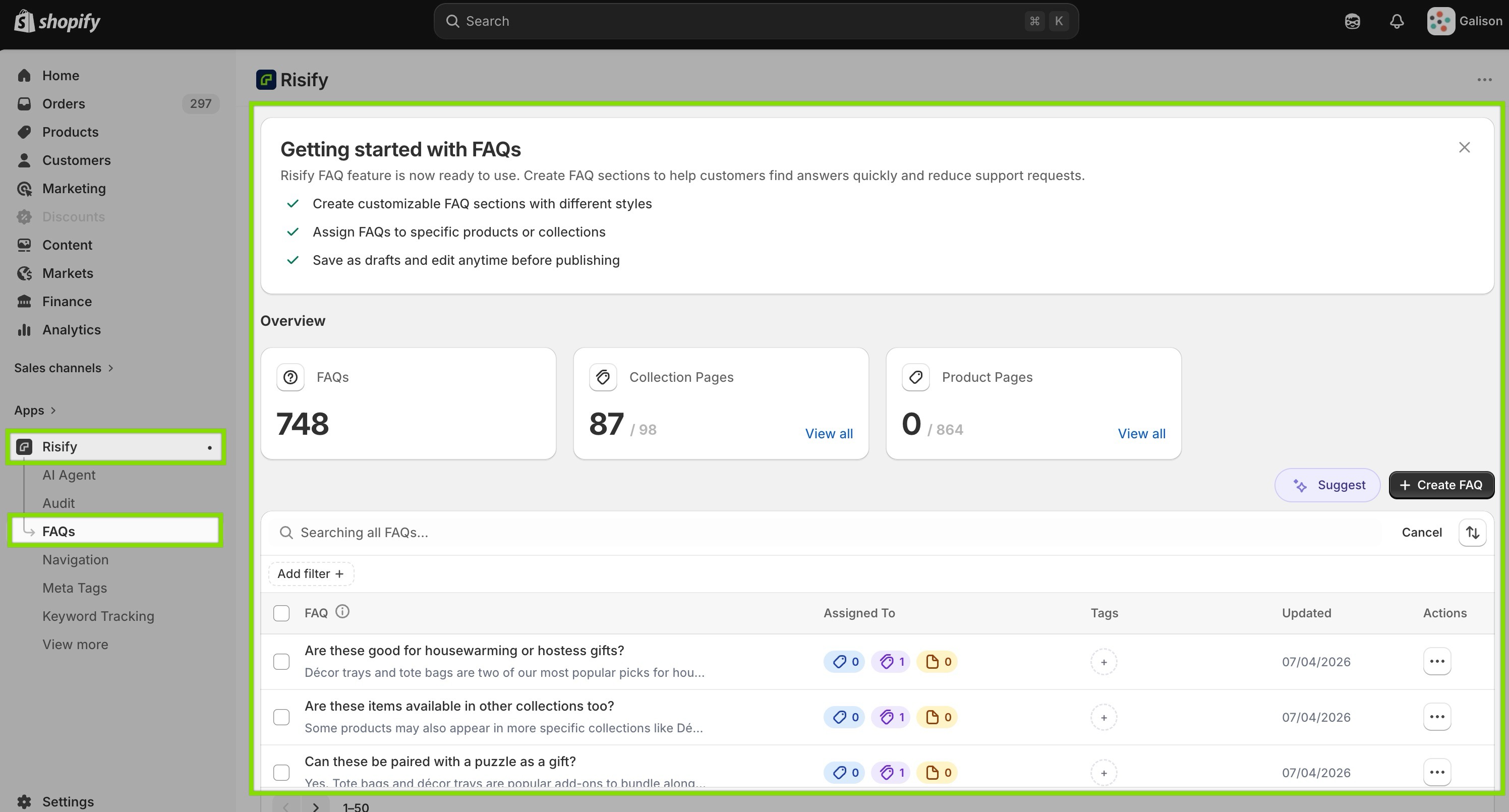This screenshot has width=1509, height=812.
Task: Open Discounts in the sidebar
Action: click(x=73, y=217)
